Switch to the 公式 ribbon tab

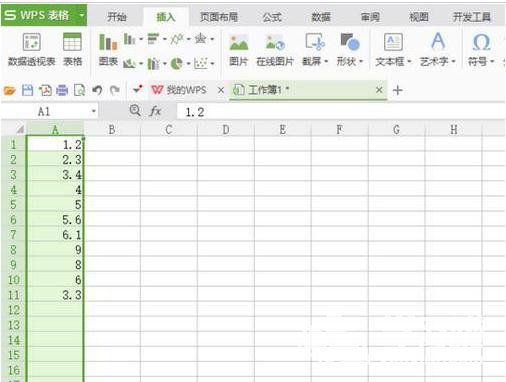(x=272, y=17)
